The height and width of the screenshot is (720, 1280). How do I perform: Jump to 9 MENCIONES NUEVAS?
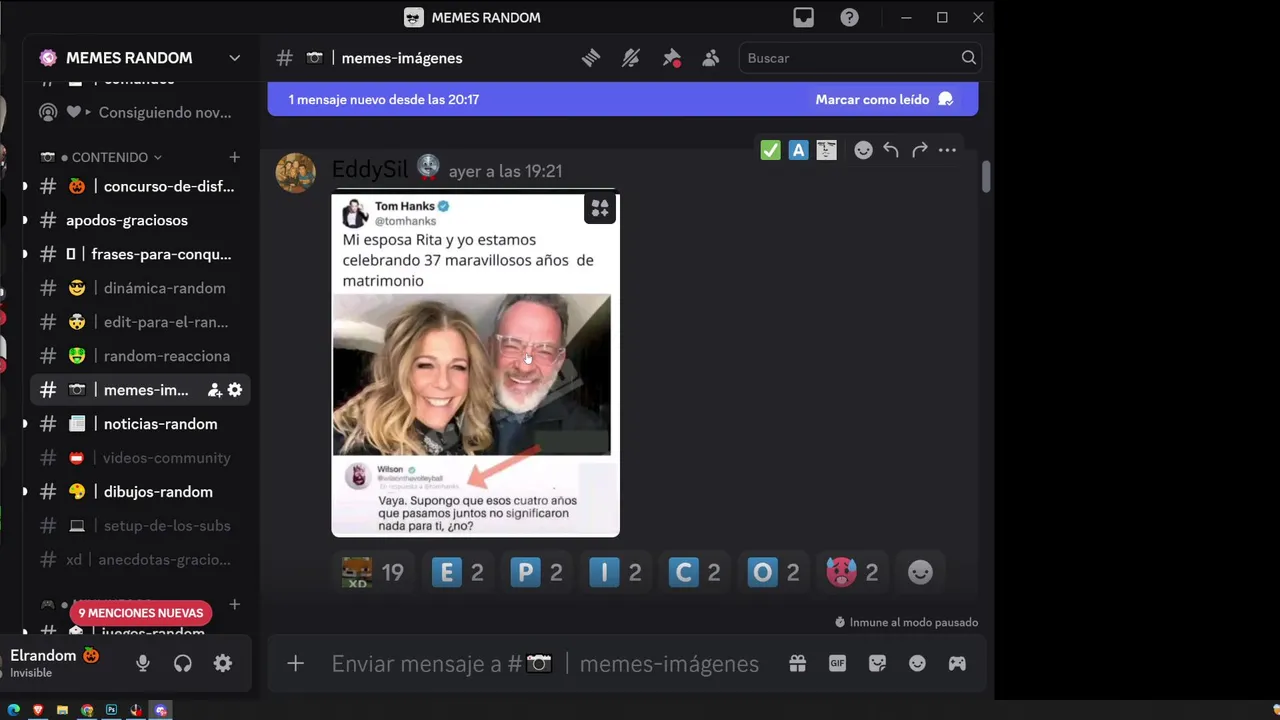141,613
